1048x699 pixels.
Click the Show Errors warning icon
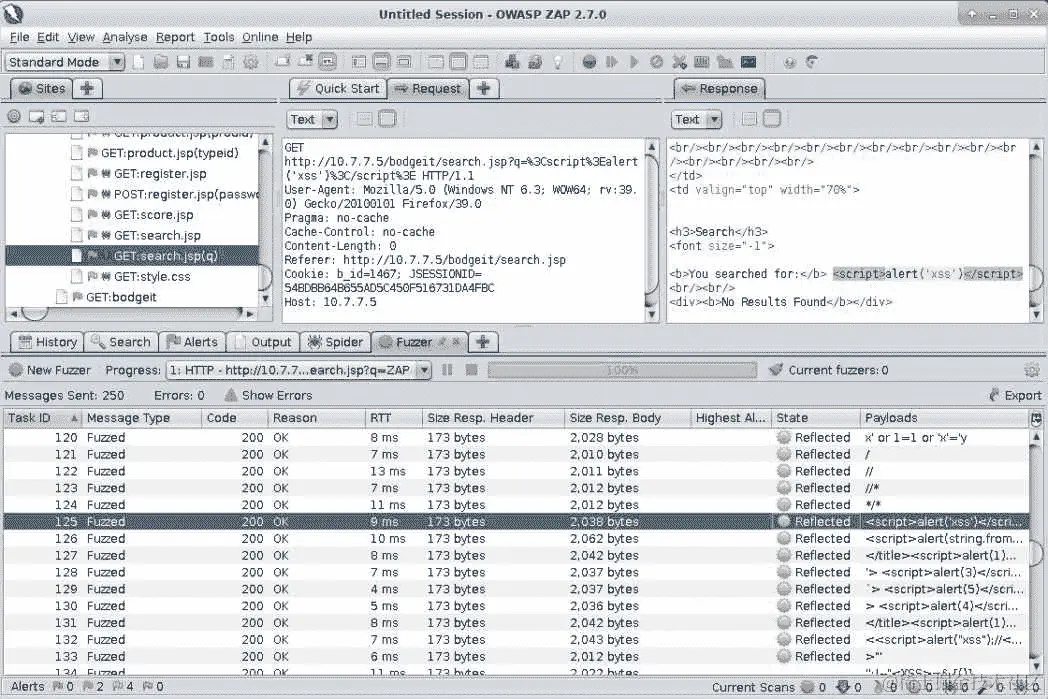click(x=231, y=395)
